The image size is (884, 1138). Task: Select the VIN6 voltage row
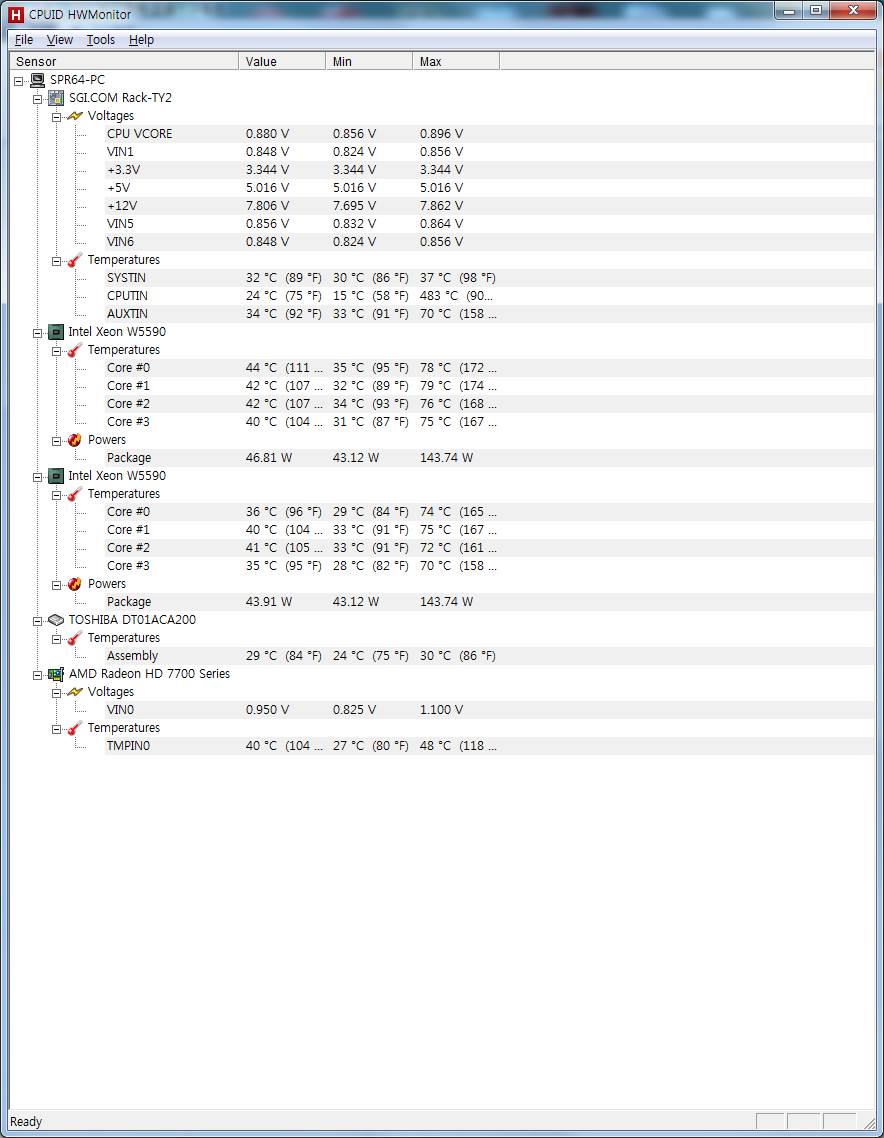[x=490, y=242]
